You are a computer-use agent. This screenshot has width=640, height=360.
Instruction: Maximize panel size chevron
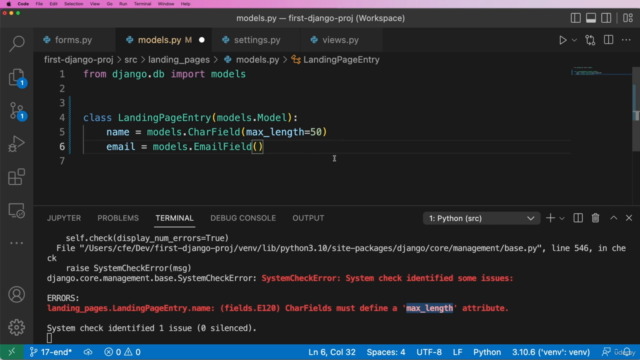point(613,218)
